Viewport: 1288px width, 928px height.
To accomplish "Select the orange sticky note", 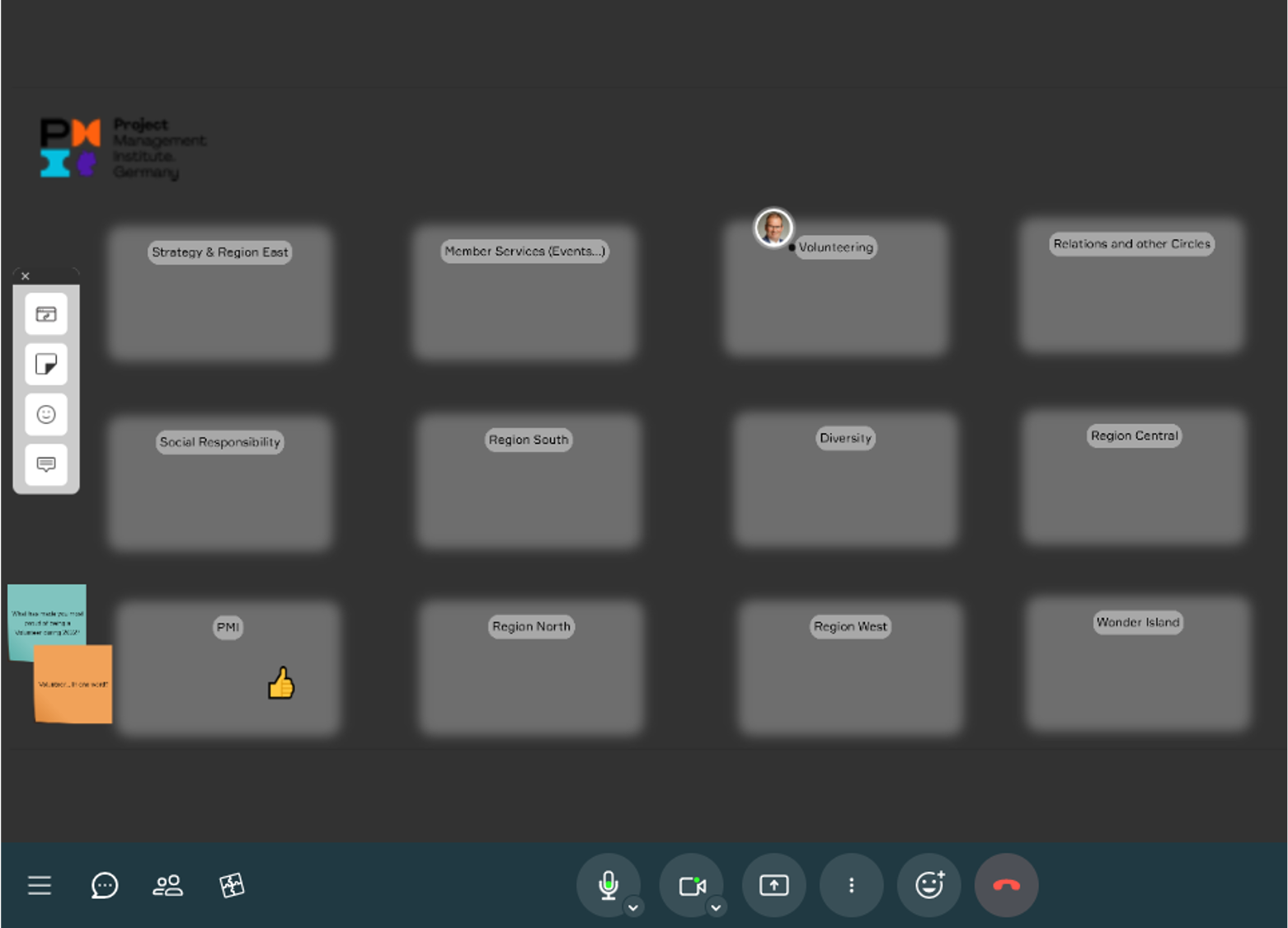I will coord(73,685).
